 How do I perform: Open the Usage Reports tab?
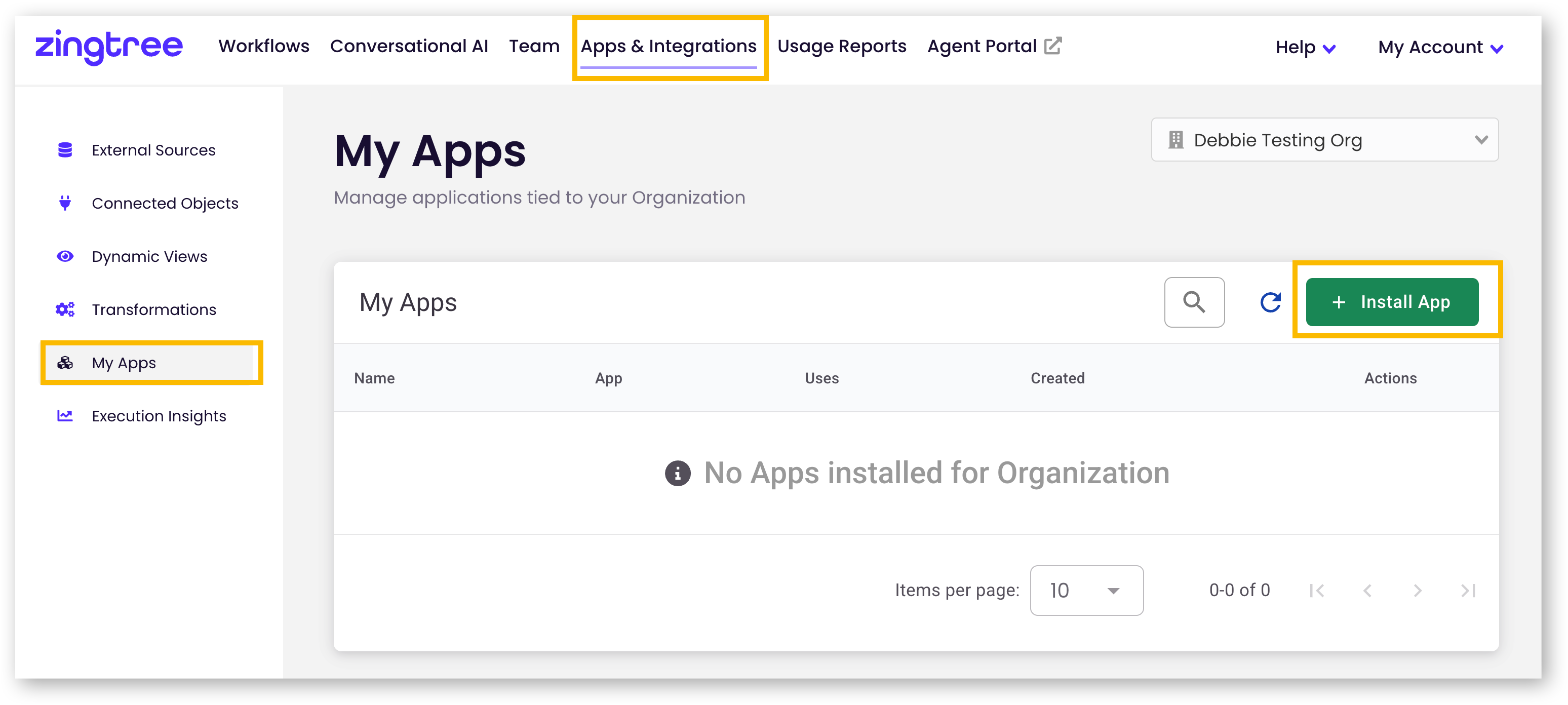(841, 46)
